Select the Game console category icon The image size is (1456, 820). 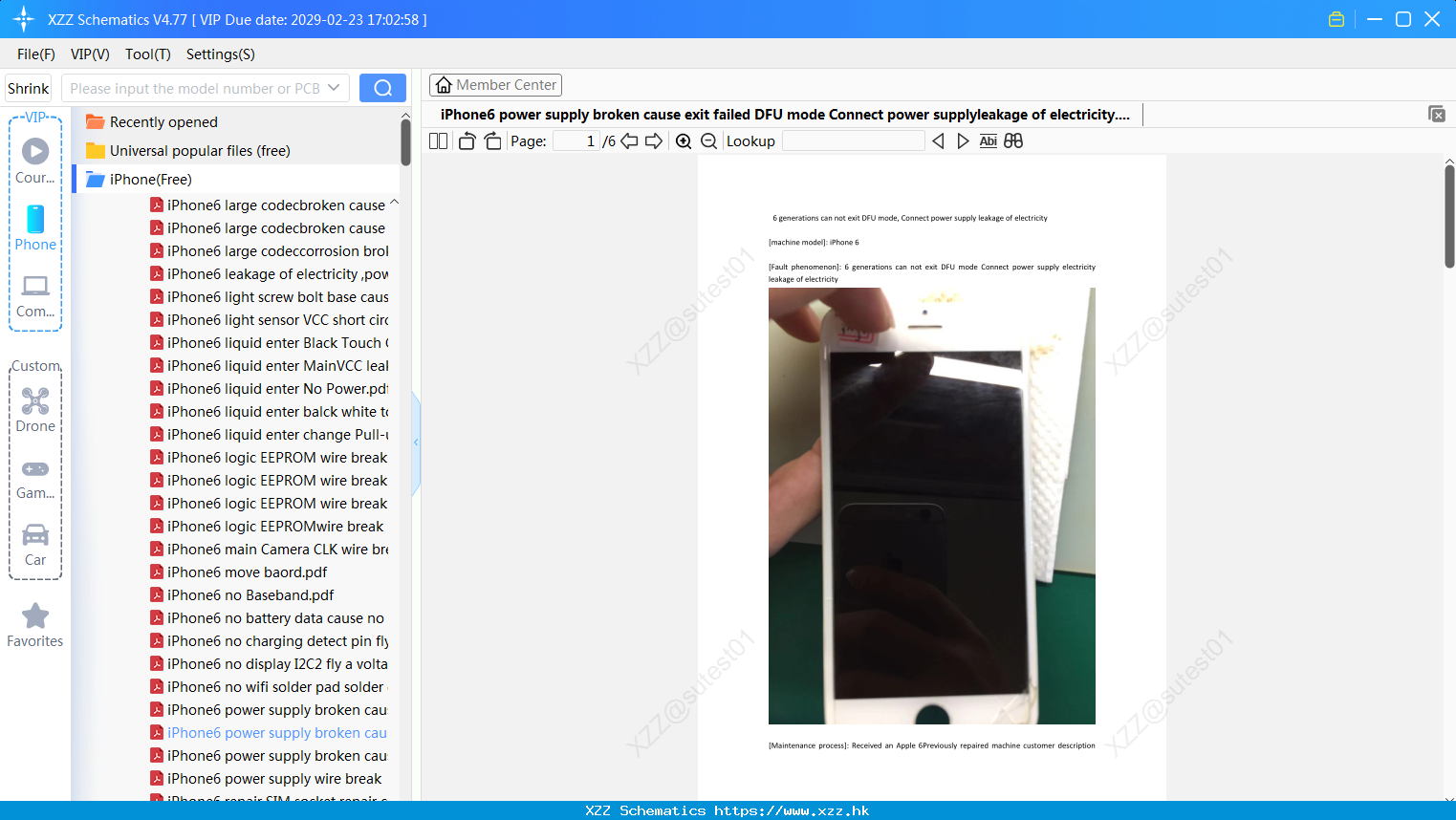(x=35, y=478)
